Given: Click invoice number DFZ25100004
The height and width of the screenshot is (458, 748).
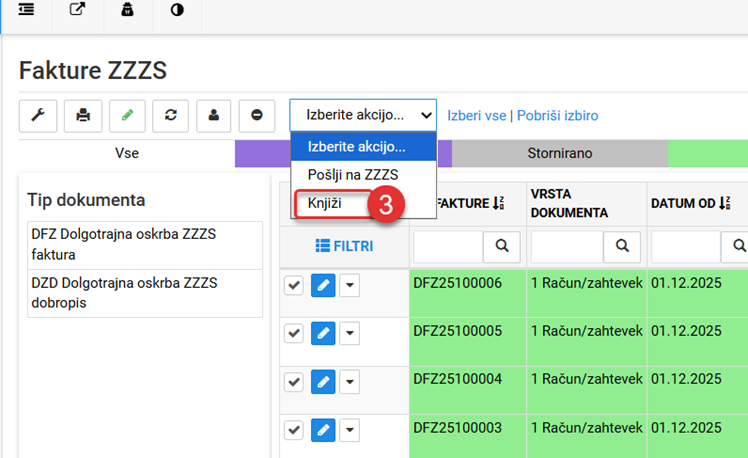Looking at the screenshot, I should [457, 379].
